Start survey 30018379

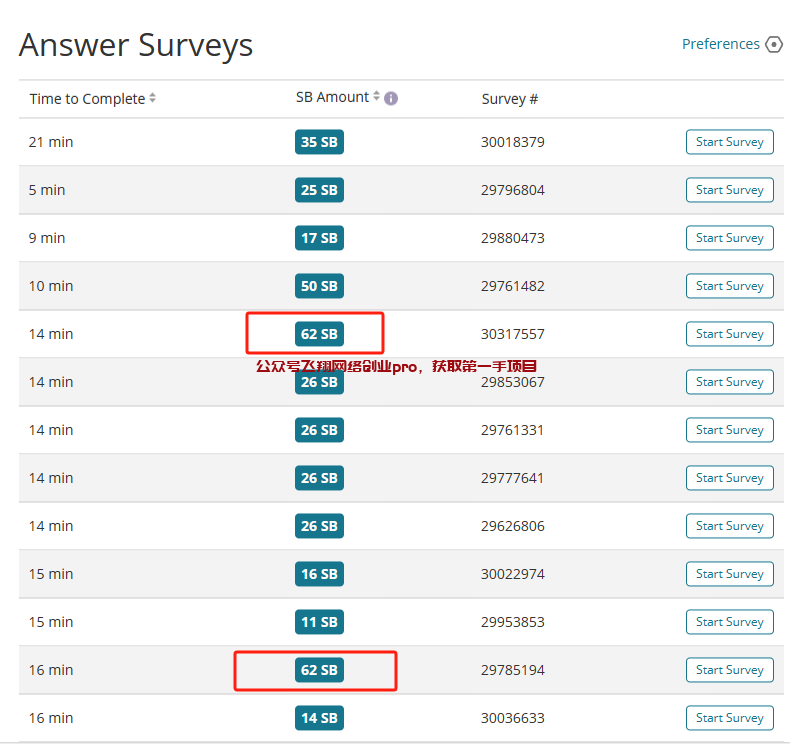pos(729,142)
